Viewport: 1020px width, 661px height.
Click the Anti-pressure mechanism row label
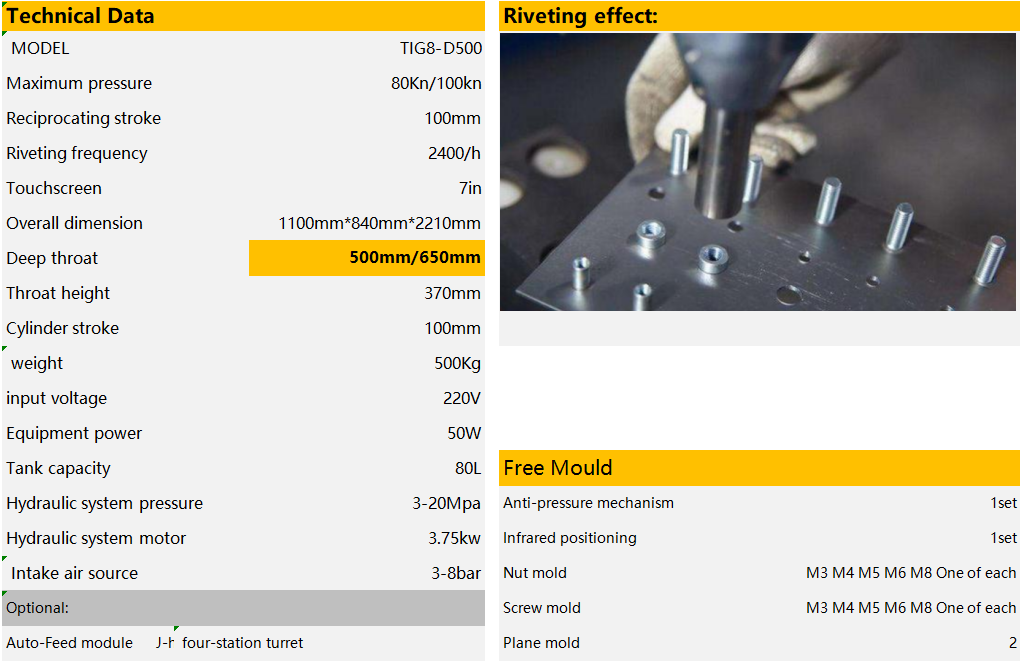pos(588,503)
